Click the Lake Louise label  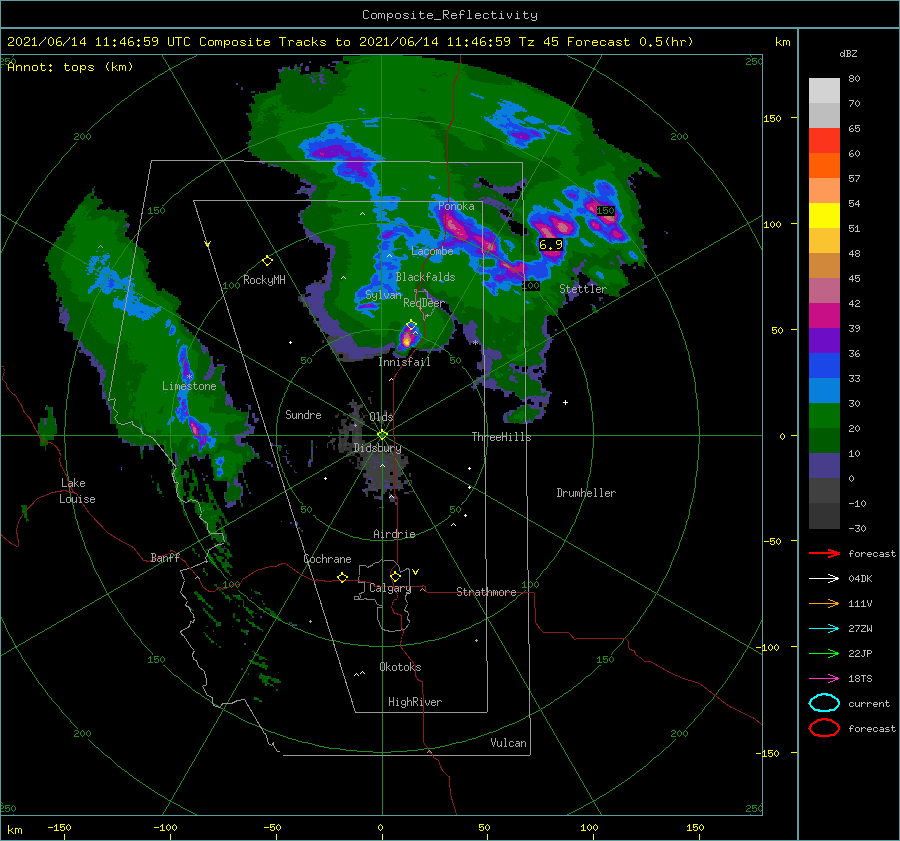point(77,491)
